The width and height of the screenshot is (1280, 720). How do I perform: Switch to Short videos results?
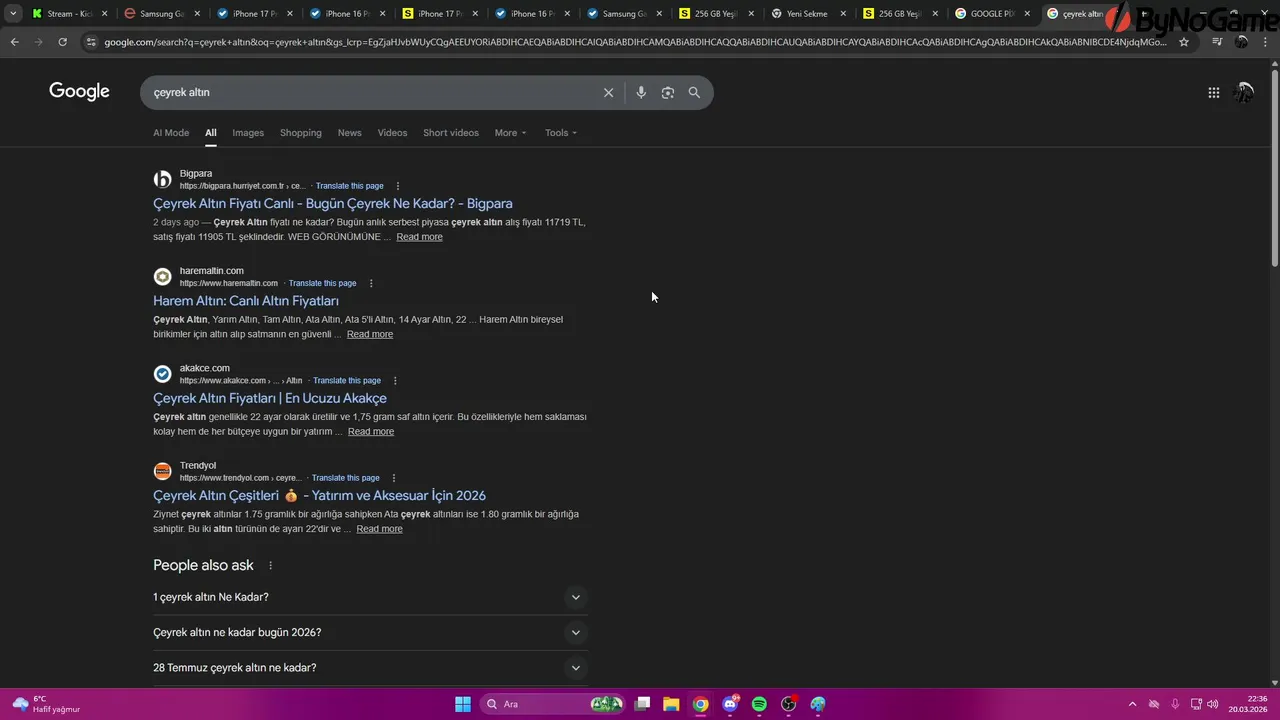[x=451, y=133]
